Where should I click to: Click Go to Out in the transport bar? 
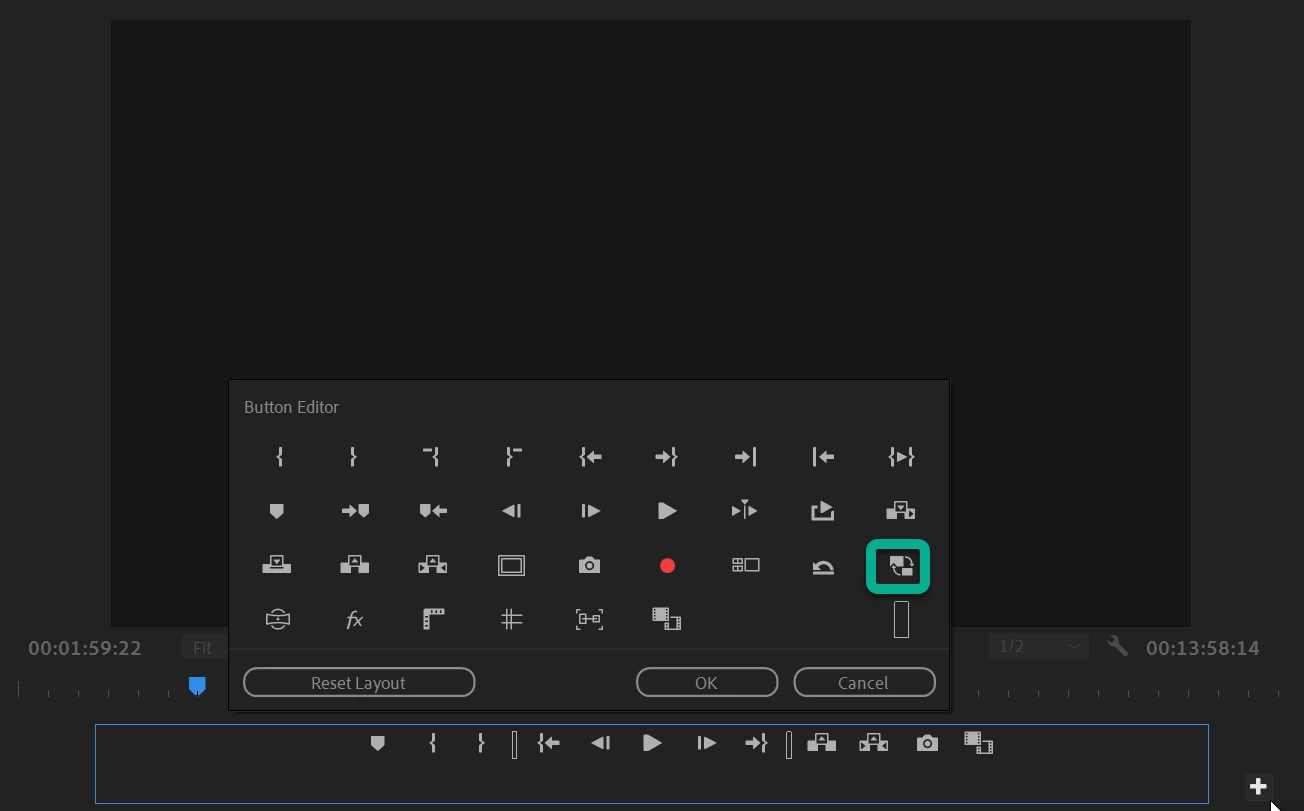(757, 743)
